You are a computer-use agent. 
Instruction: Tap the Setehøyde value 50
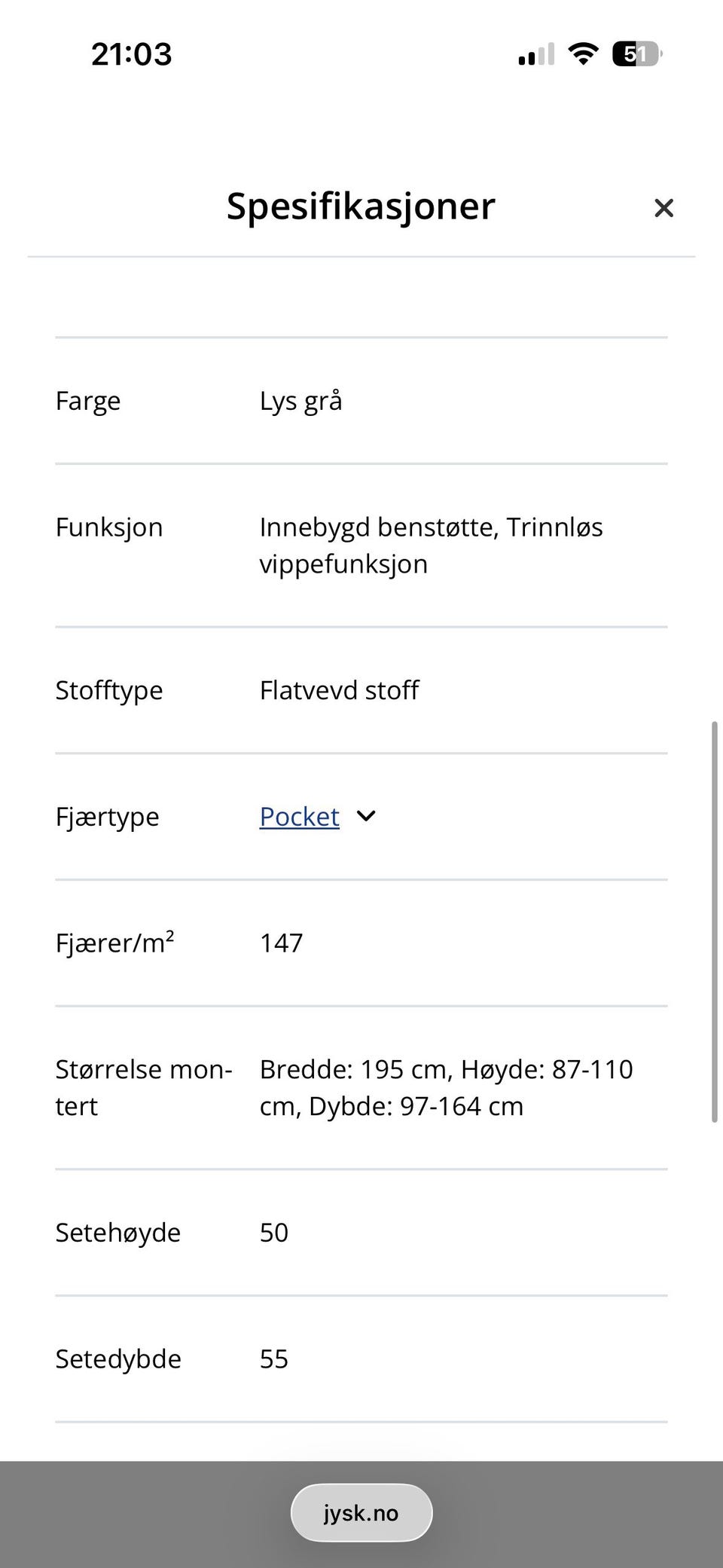[274, 1233]
